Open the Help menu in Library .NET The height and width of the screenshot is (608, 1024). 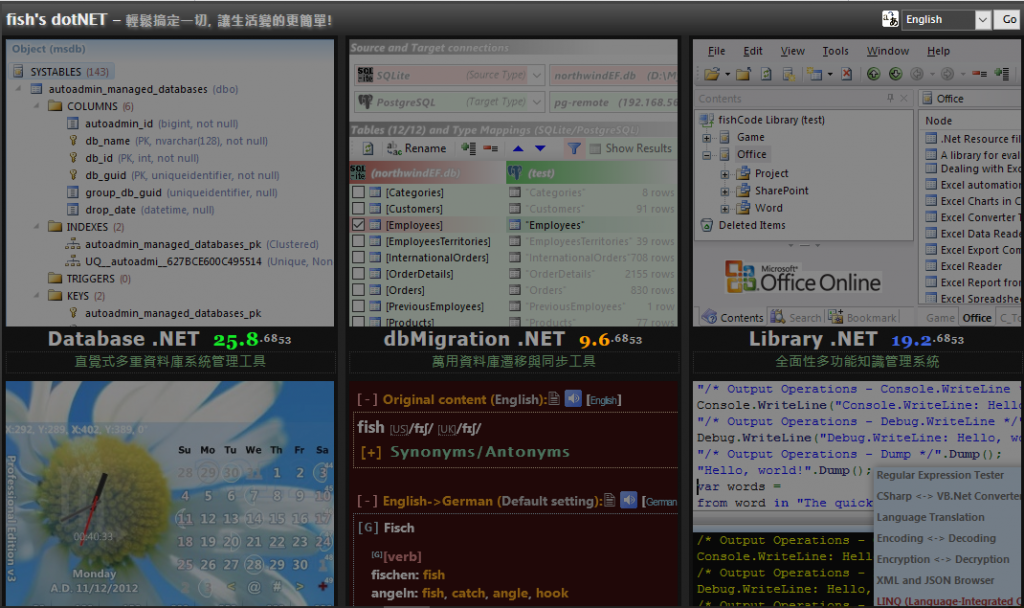pyautogui.click(x=938, y=51)
